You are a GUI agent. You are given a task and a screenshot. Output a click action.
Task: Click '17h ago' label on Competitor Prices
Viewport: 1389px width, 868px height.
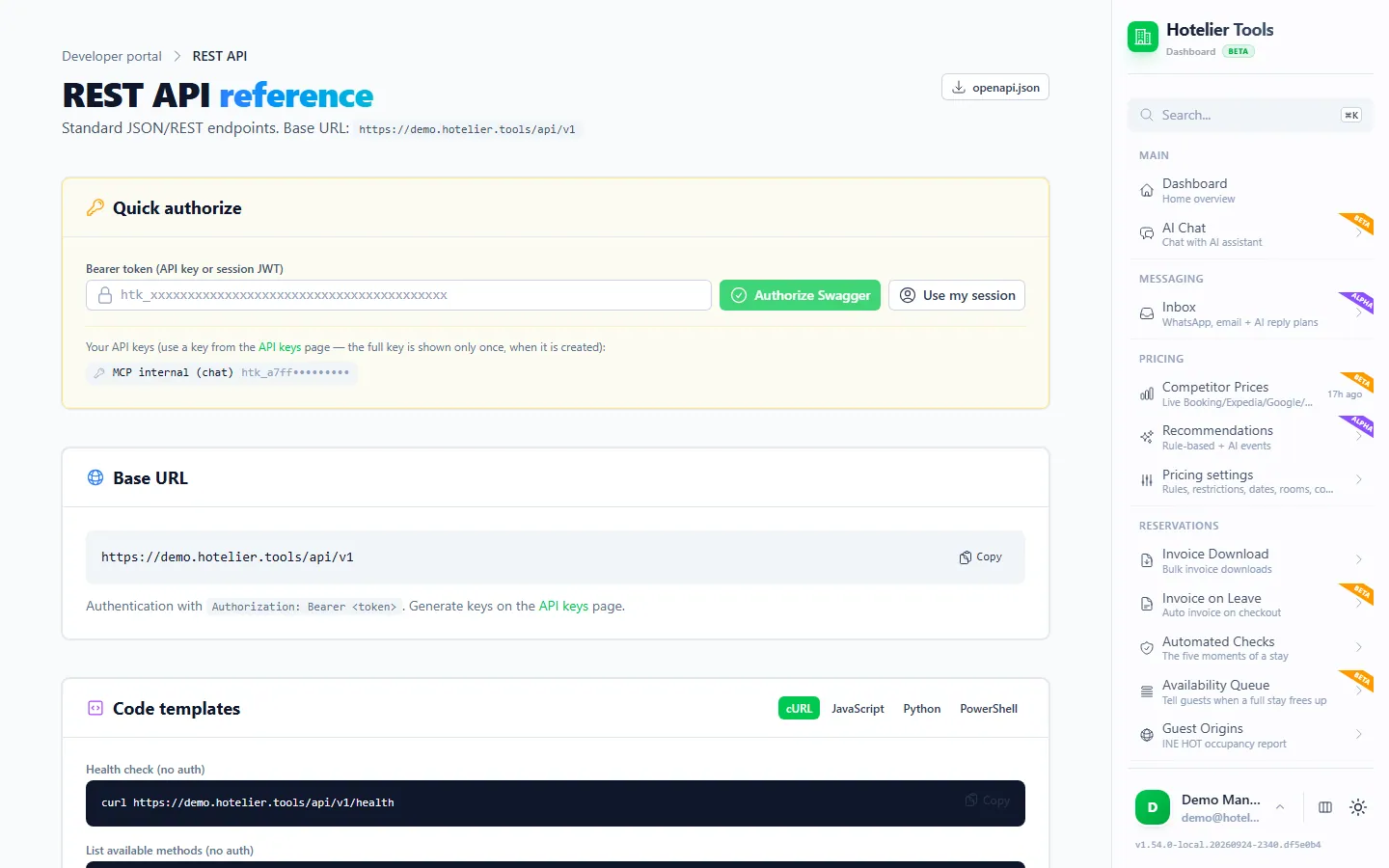(x=1345, y=394)
